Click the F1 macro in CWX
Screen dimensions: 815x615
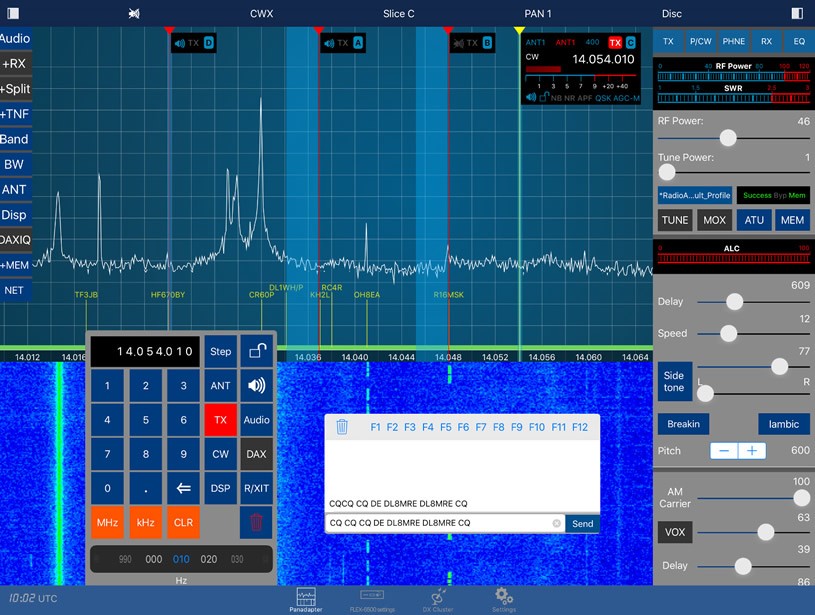tap(375, 427)
